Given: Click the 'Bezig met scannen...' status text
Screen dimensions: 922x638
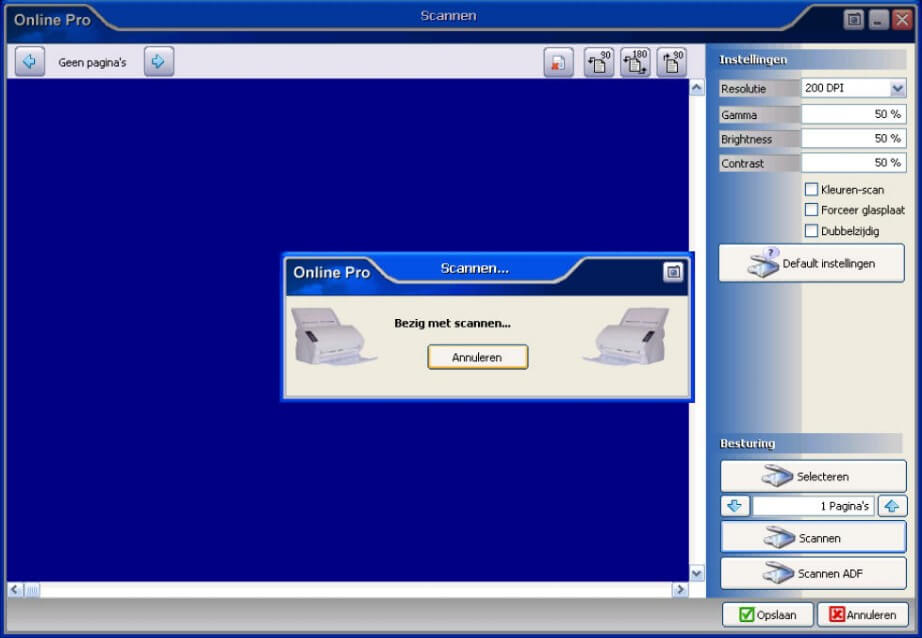Looking at the screenshot, I should point(452,323).
